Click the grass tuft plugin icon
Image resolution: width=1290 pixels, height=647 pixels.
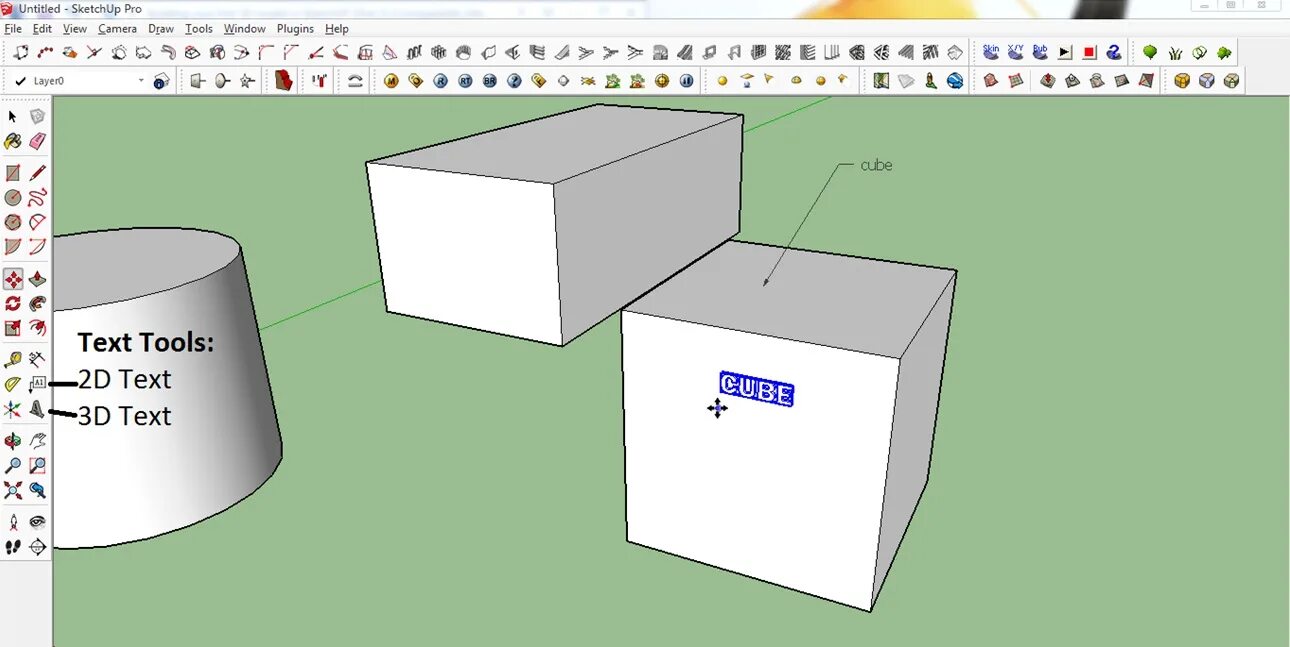1175,52
